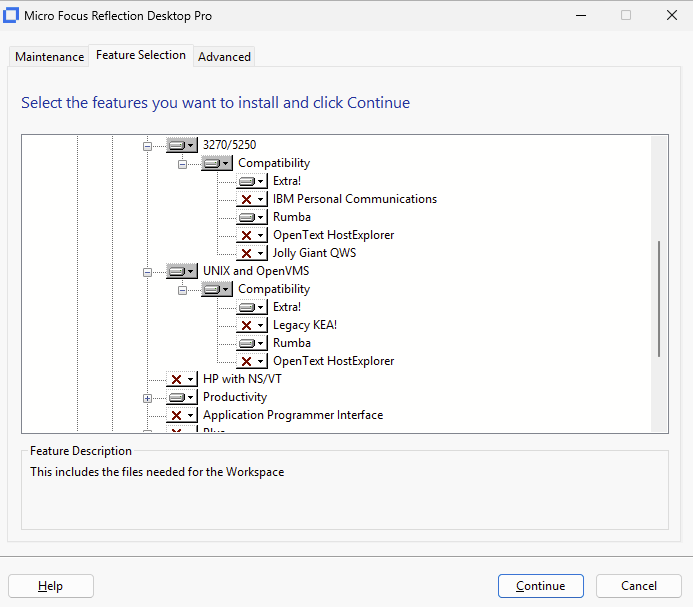693x607 pixels.
Task: Select UNIX and OpenVMS feature label
Action: click(256, 271)
